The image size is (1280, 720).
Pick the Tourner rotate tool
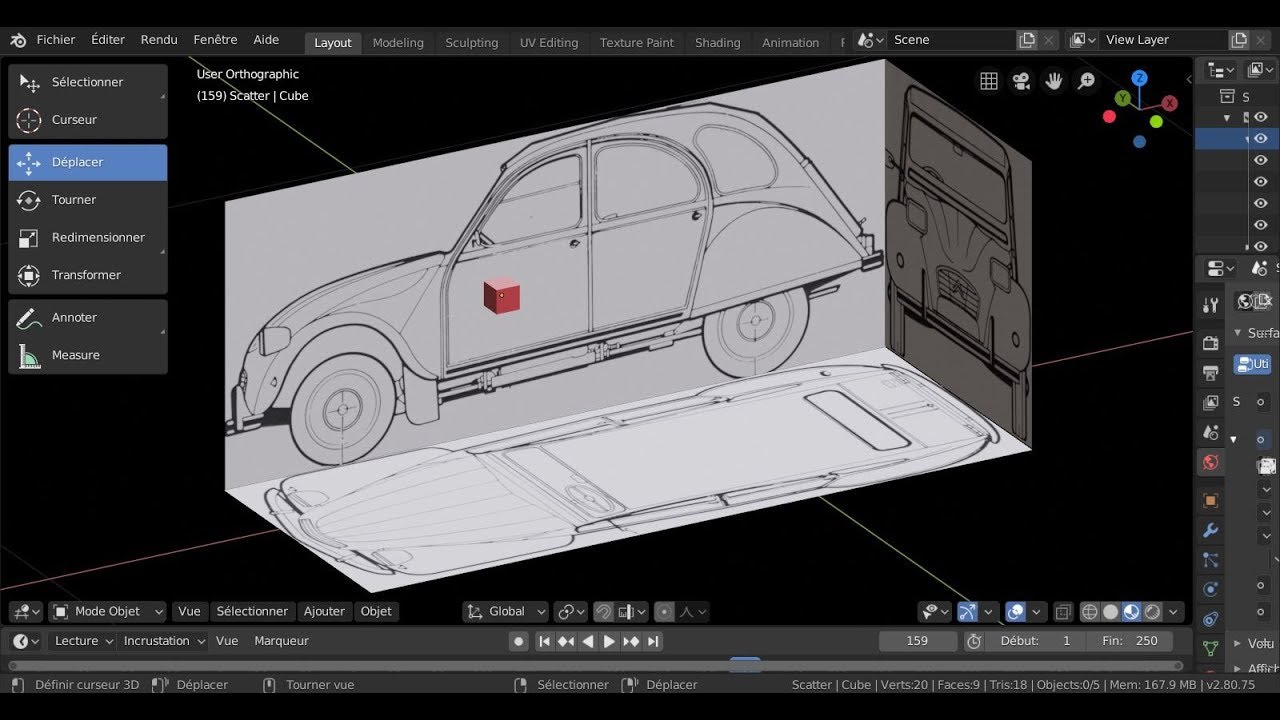click(88, 200)
